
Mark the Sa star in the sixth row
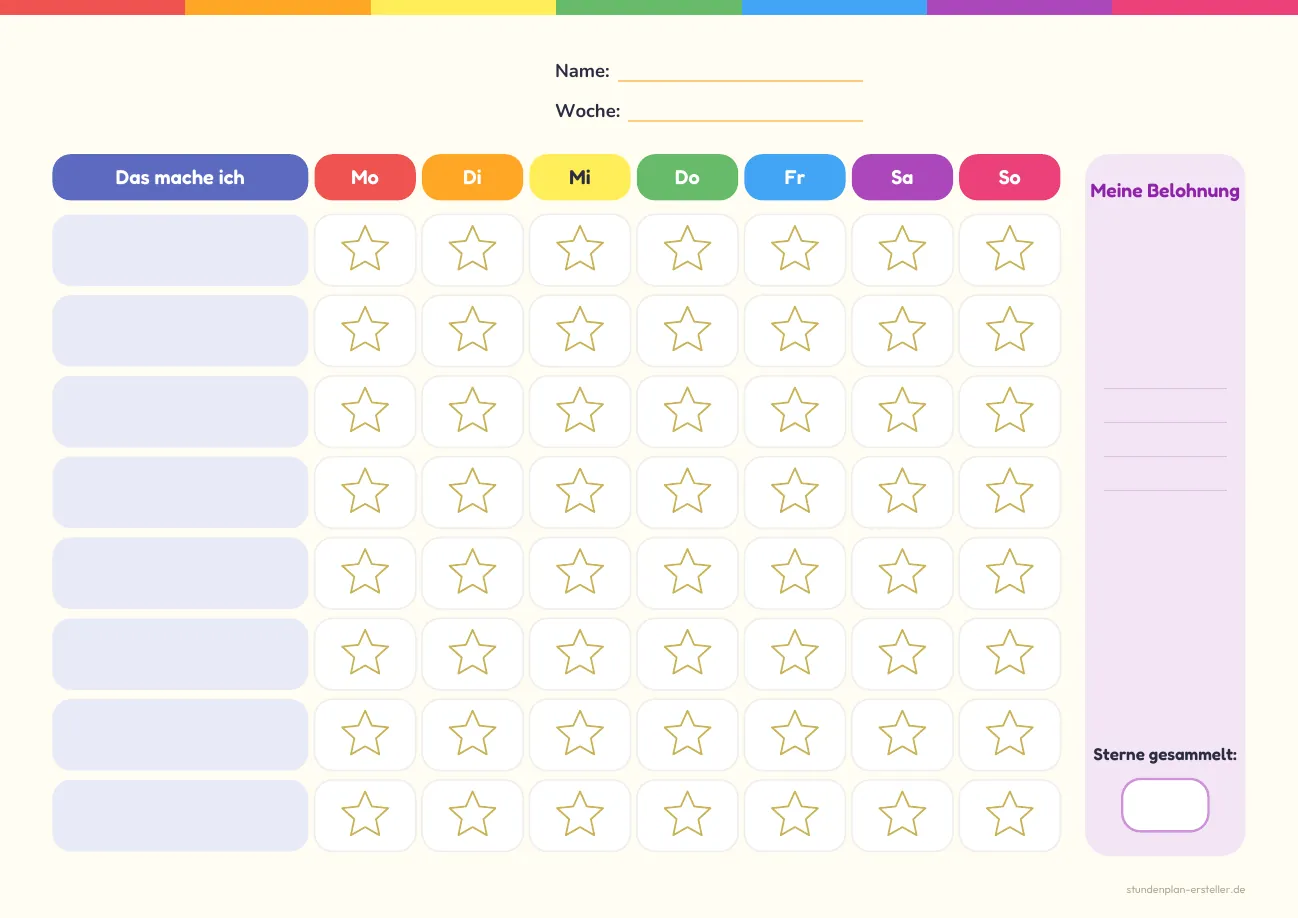coord(902,654)
